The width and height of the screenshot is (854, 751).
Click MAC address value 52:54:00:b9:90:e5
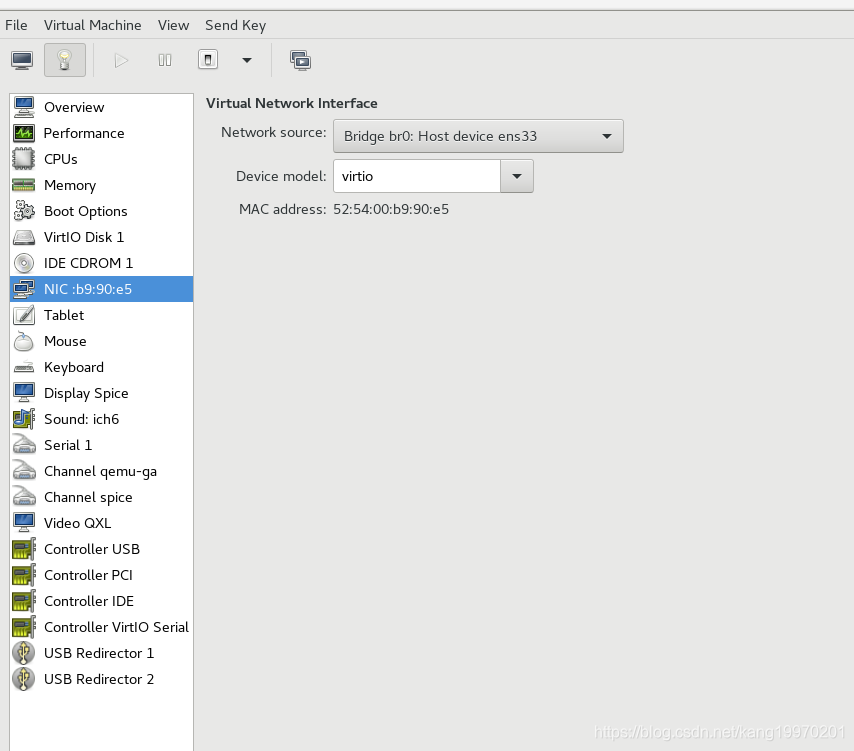pyautogui.click(x=391, y=209)
